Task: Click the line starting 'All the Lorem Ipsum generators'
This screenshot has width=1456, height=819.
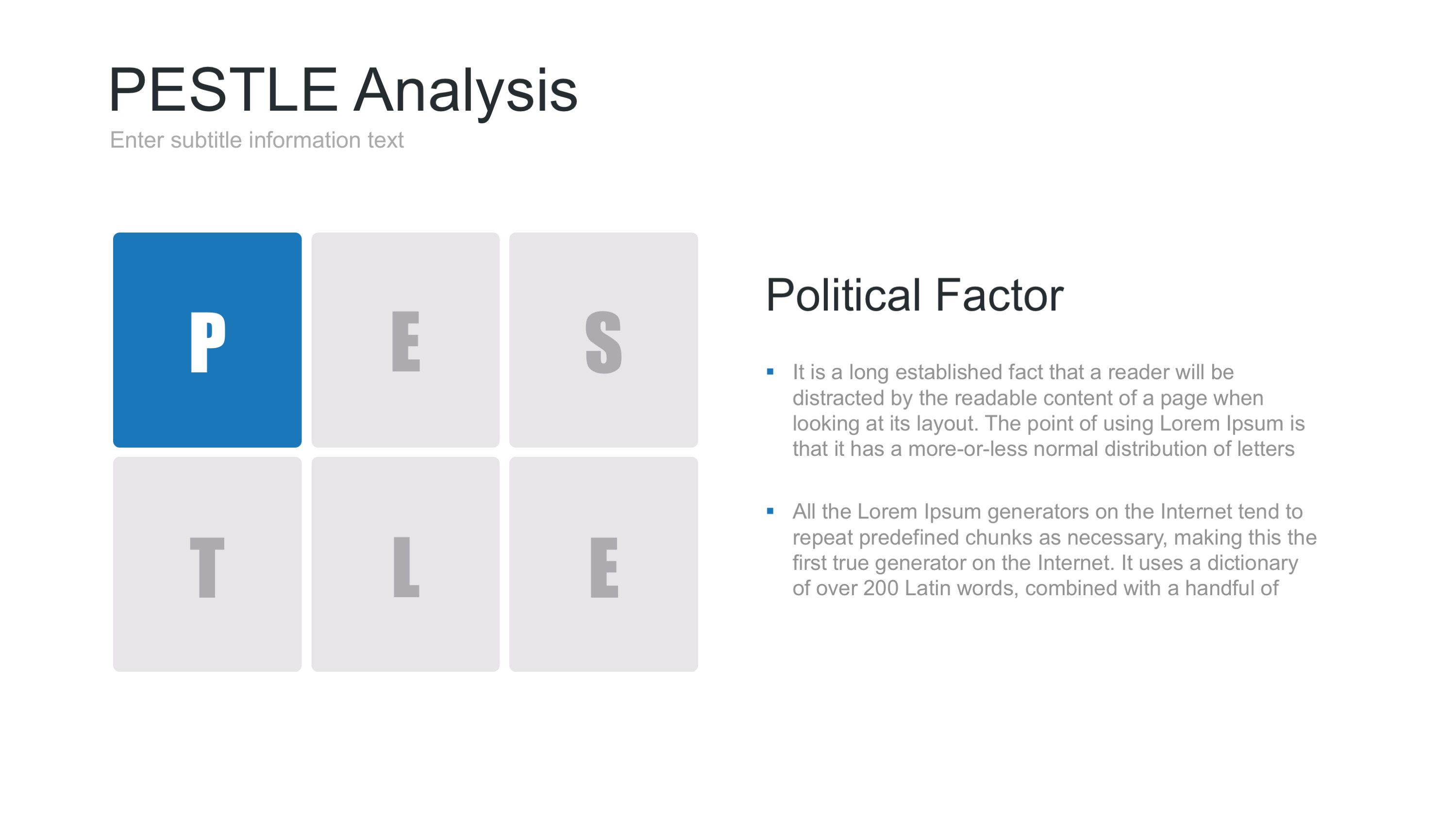Action: (x=1047, y=512)
